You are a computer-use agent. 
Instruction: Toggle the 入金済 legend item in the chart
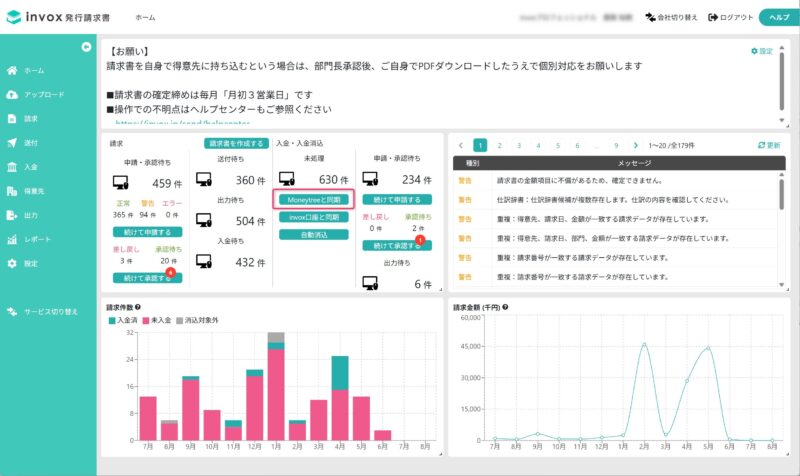coord(123,320)
